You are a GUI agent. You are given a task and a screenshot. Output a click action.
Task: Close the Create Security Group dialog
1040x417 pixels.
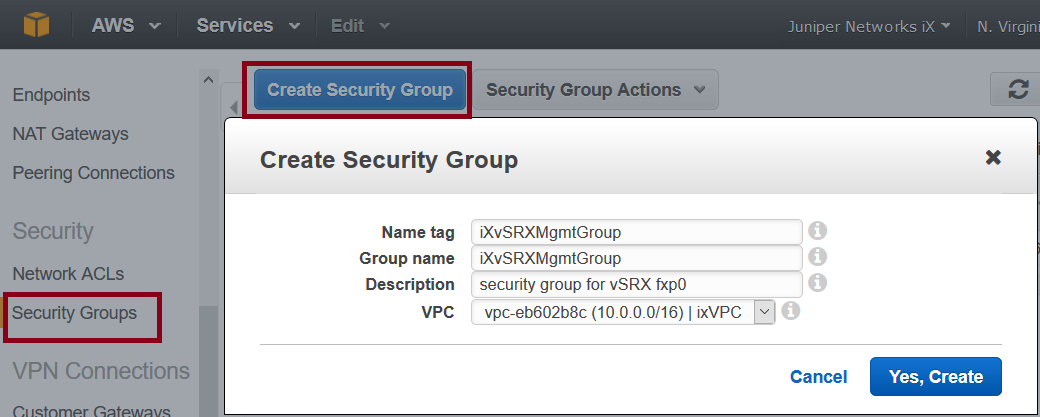coord(993,158)
